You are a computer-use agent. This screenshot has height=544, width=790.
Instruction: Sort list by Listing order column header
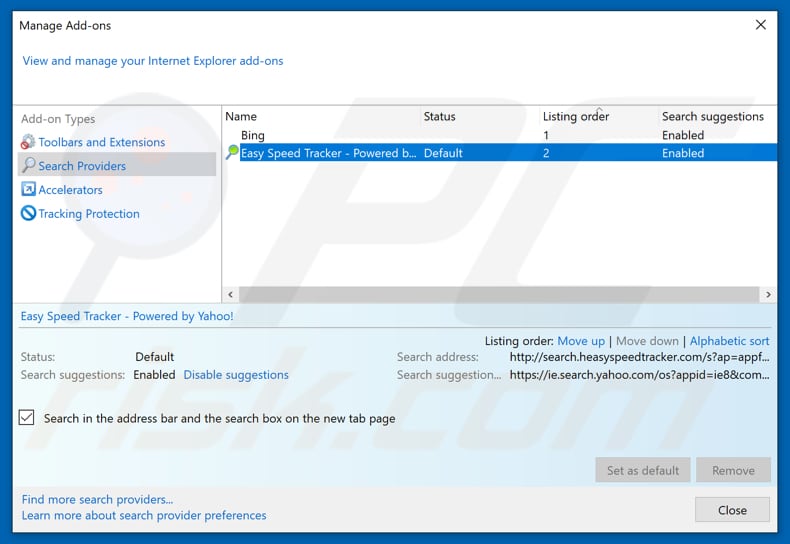[x=576, y=116]
